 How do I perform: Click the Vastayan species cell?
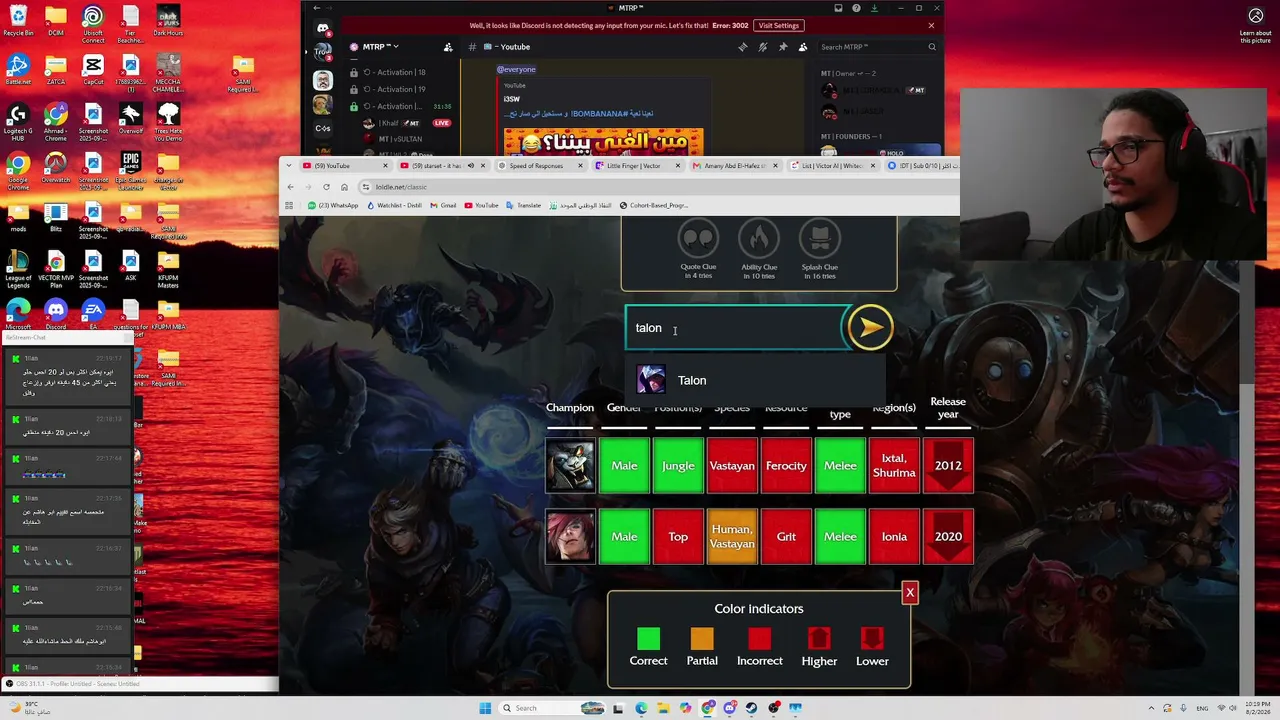click(x=732, y=466)
